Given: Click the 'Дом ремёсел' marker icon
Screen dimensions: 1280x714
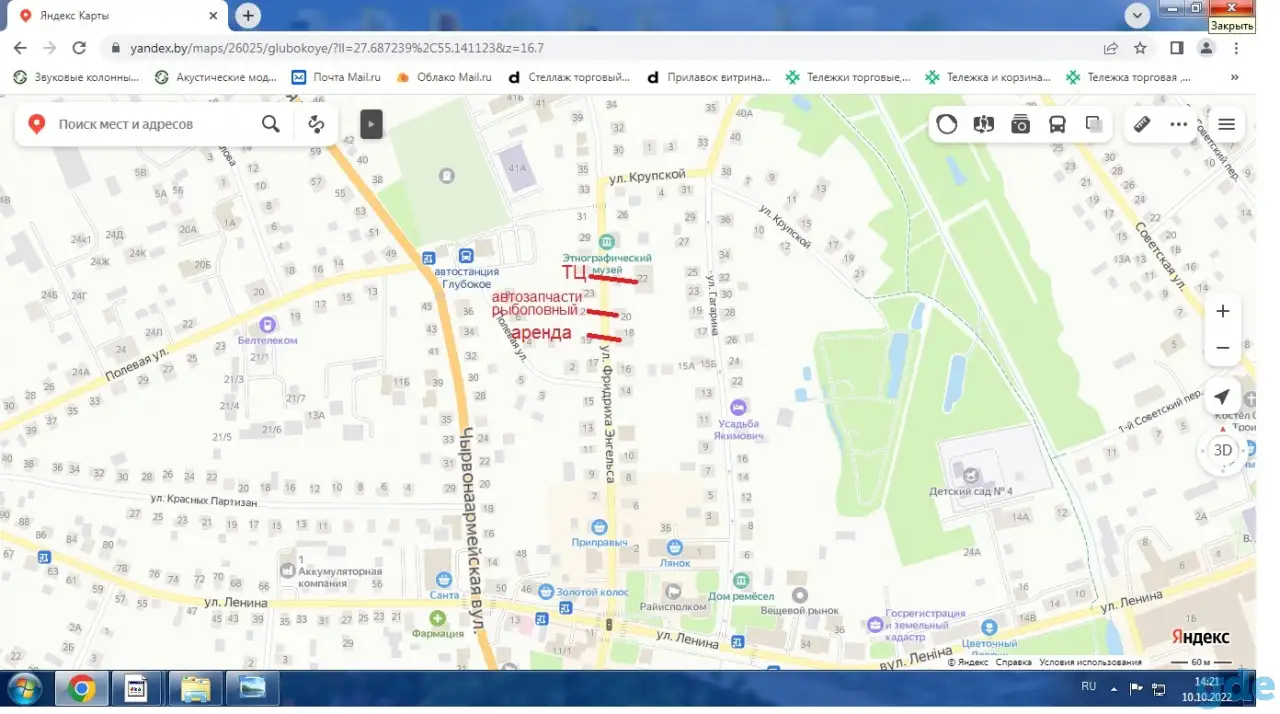Looking at the screenshot, I should point(741,580).
